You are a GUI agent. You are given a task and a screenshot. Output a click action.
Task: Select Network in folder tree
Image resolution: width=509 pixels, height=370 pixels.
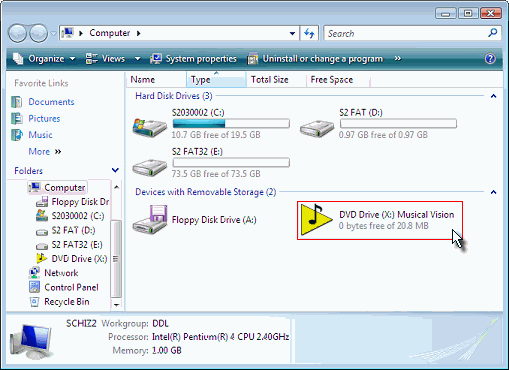61,273
